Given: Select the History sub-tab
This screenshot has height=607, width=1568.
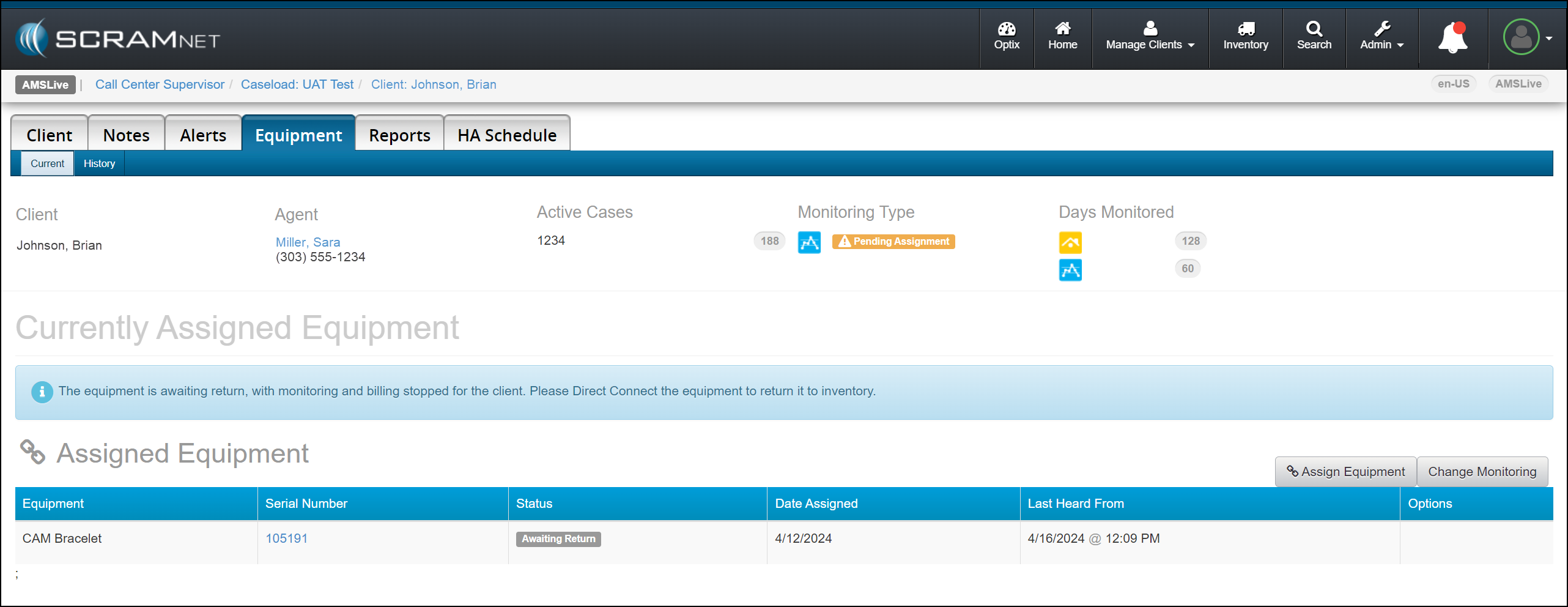Looking at the screenshot, I should (99, 164).
